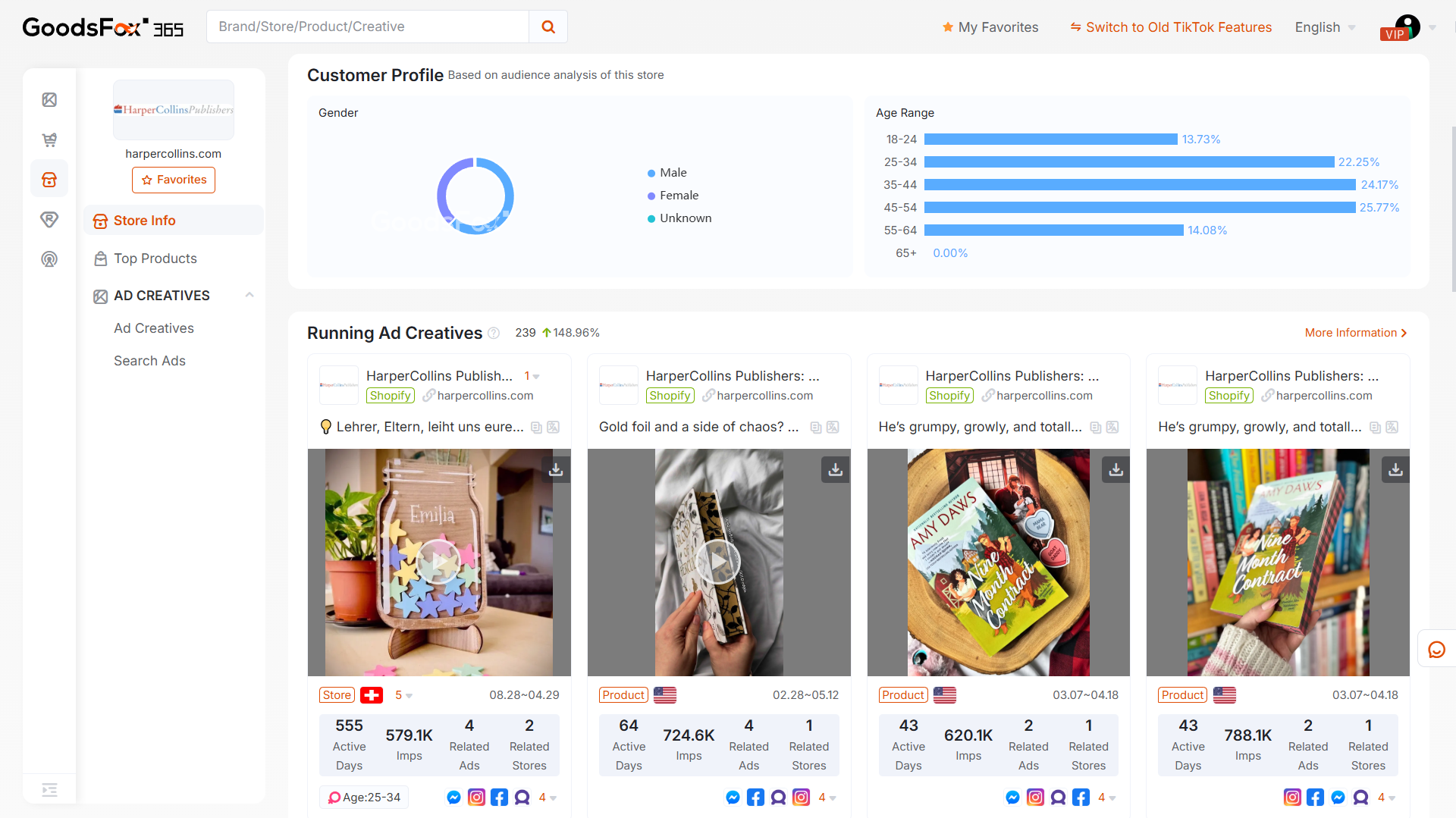
Task: Open the shopping cart products rail icon
Action: pos(49,139)
